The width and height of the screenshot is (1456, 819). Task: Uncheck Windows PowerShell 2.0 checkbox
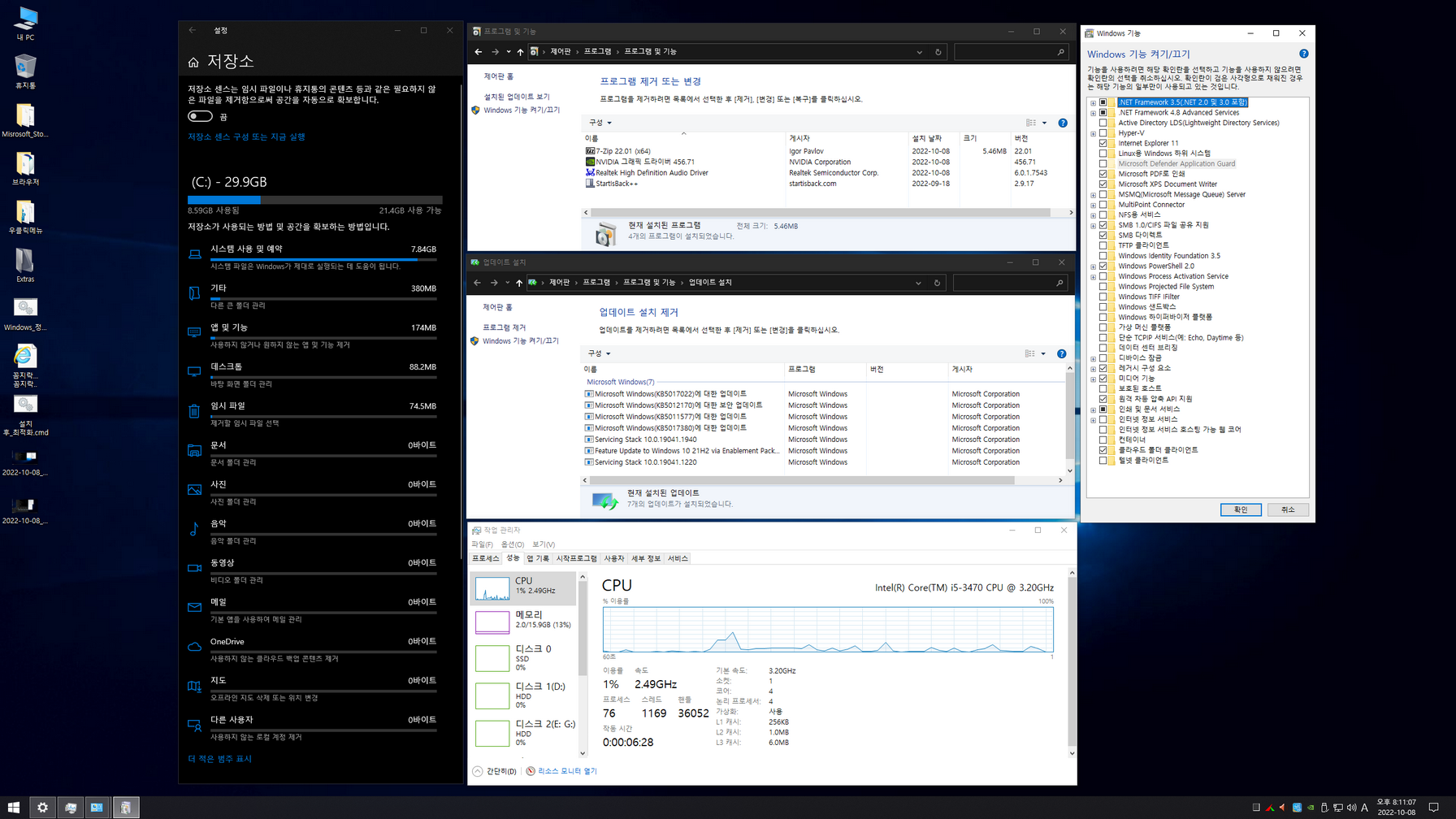1103,266
